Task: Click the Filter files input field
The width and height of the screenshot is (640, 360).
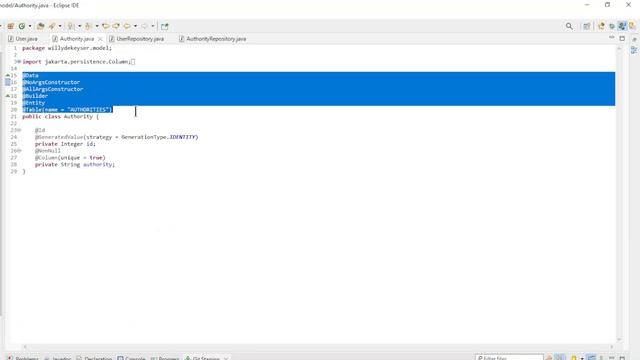Action: pyautogui.click(x=509, y=358)
